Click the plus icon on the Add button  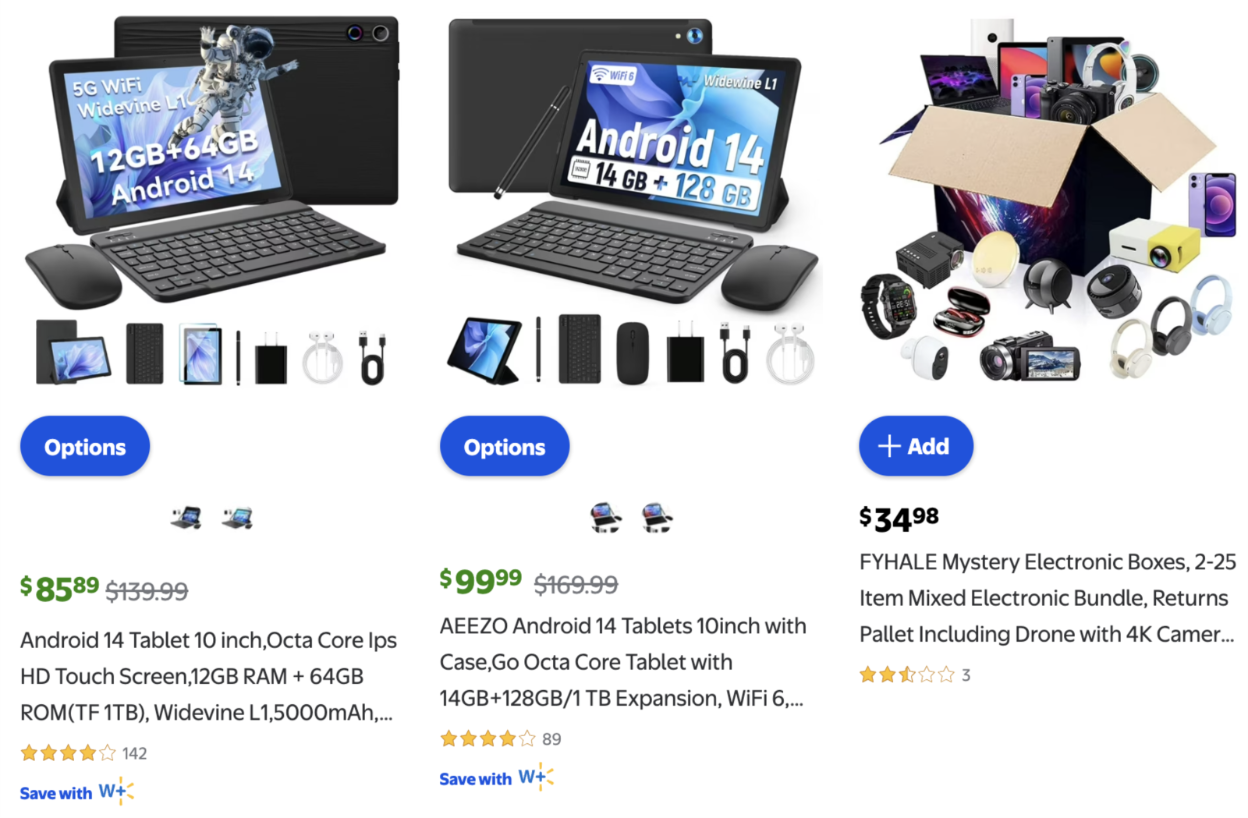tap(889, 446)
